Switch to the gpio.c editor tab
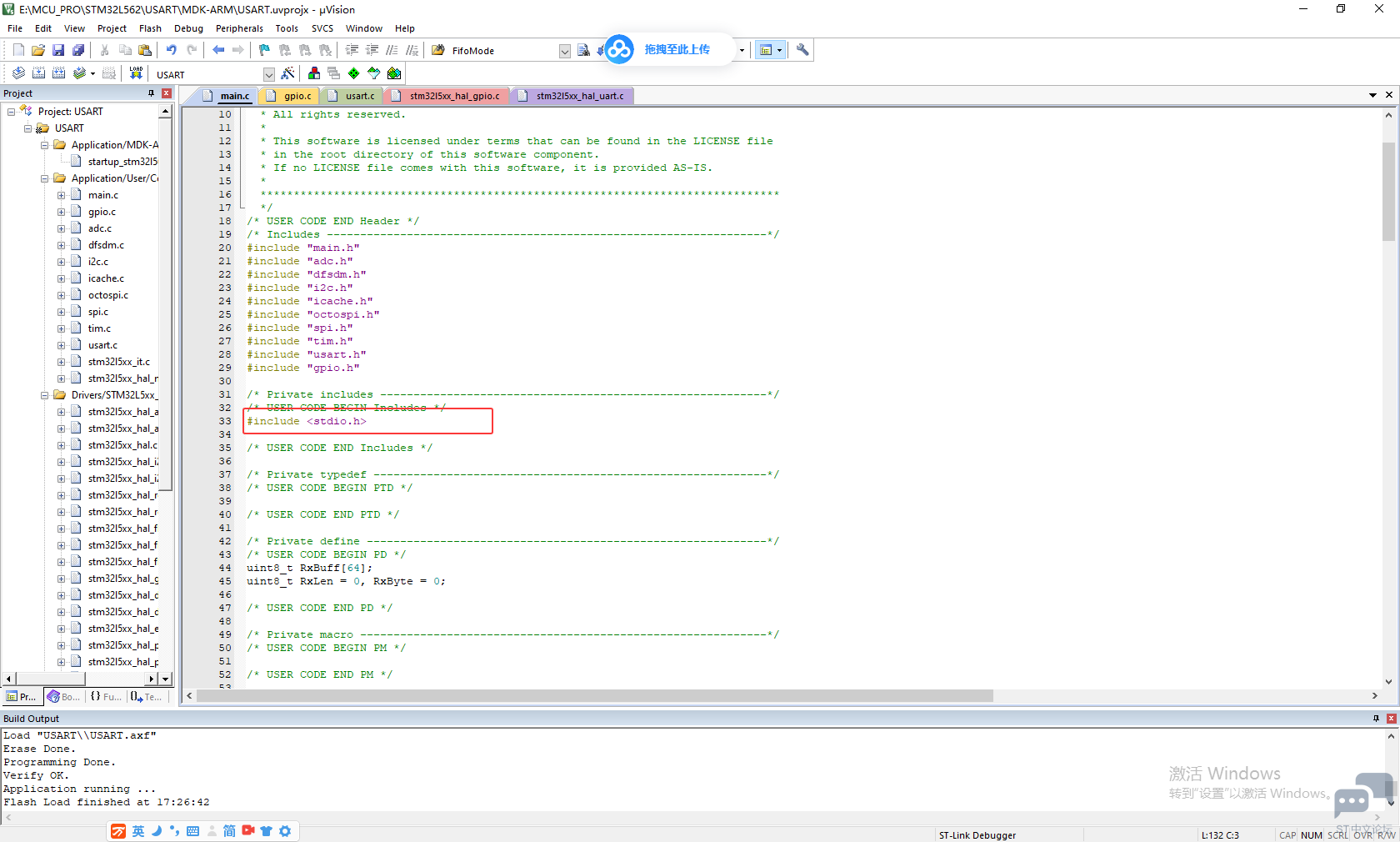The width and height of the screenshot is (1400, 842). coord(290,96)
